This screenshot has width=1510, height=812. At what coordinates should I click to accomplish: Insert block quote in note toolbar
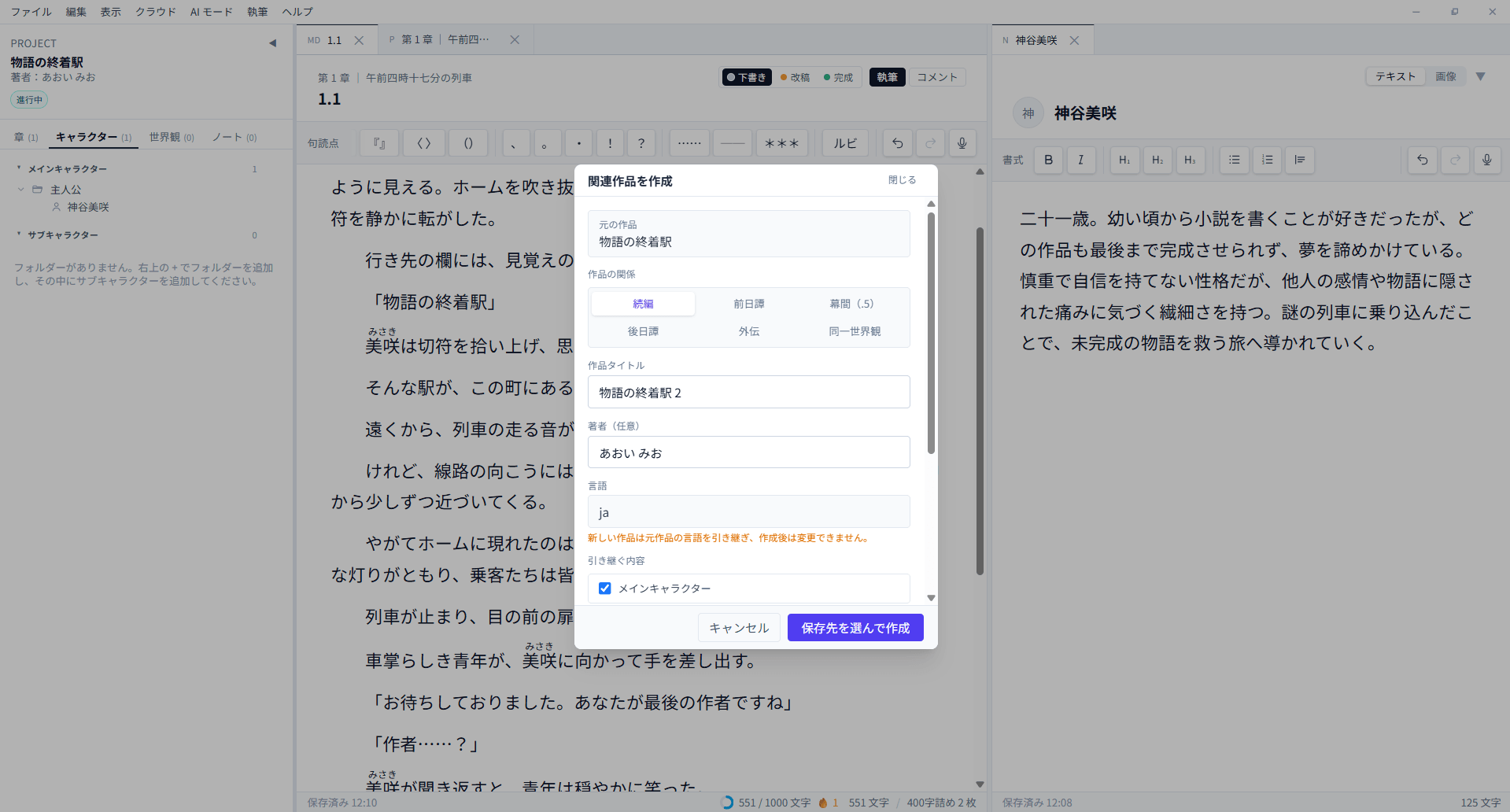[1300, 160]
